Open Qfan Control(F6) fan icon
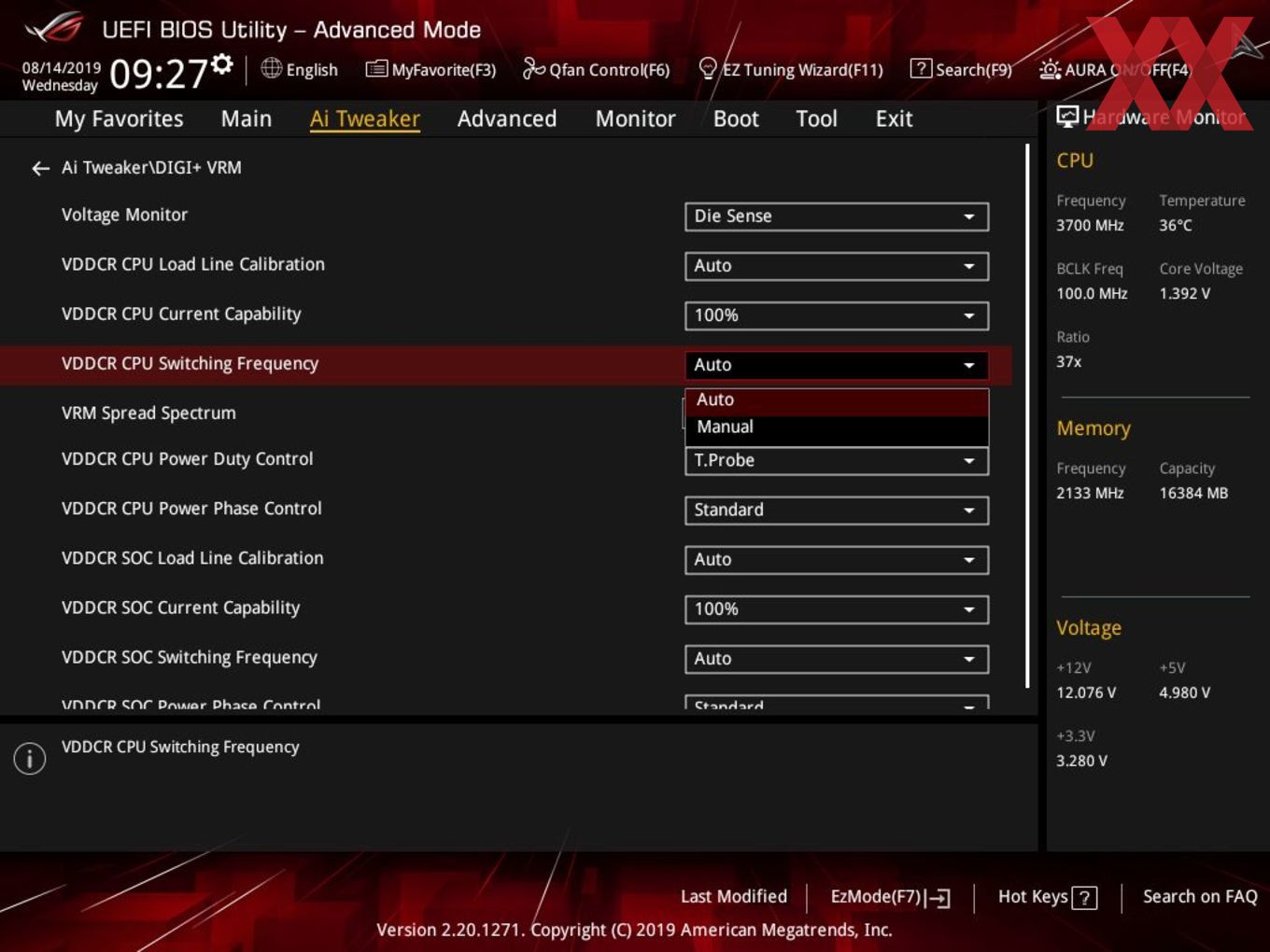This screenshot has height=952, width=1270. coord(533,68)
